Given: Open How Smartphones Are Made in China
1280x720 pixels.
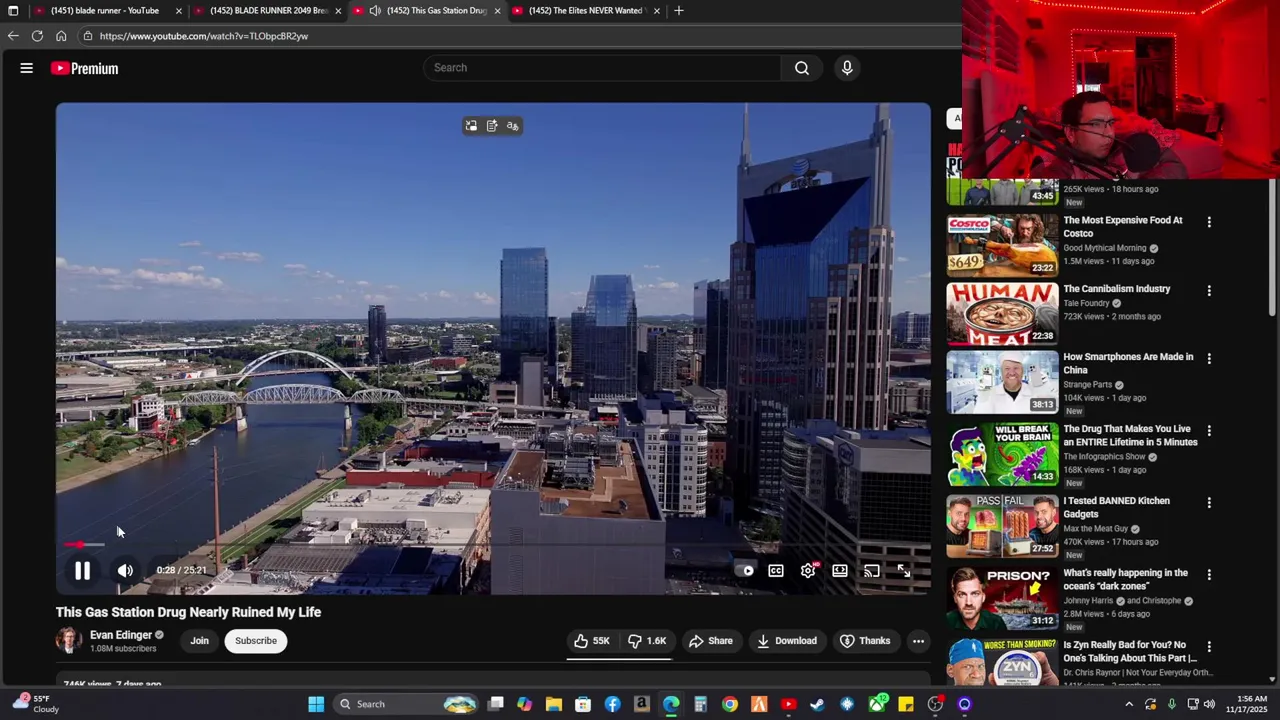Looking at the screenshot, I should pos(1128,363).
